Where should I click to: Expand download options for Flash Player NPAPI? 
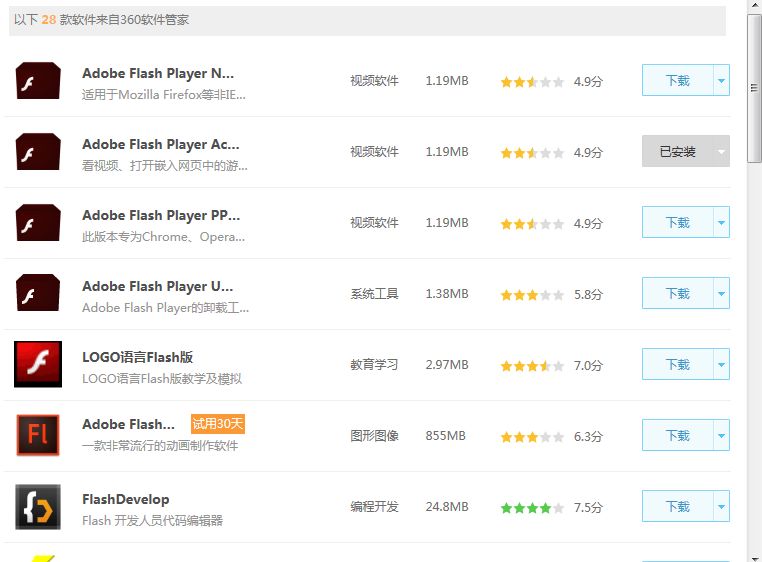coord(721,81)
